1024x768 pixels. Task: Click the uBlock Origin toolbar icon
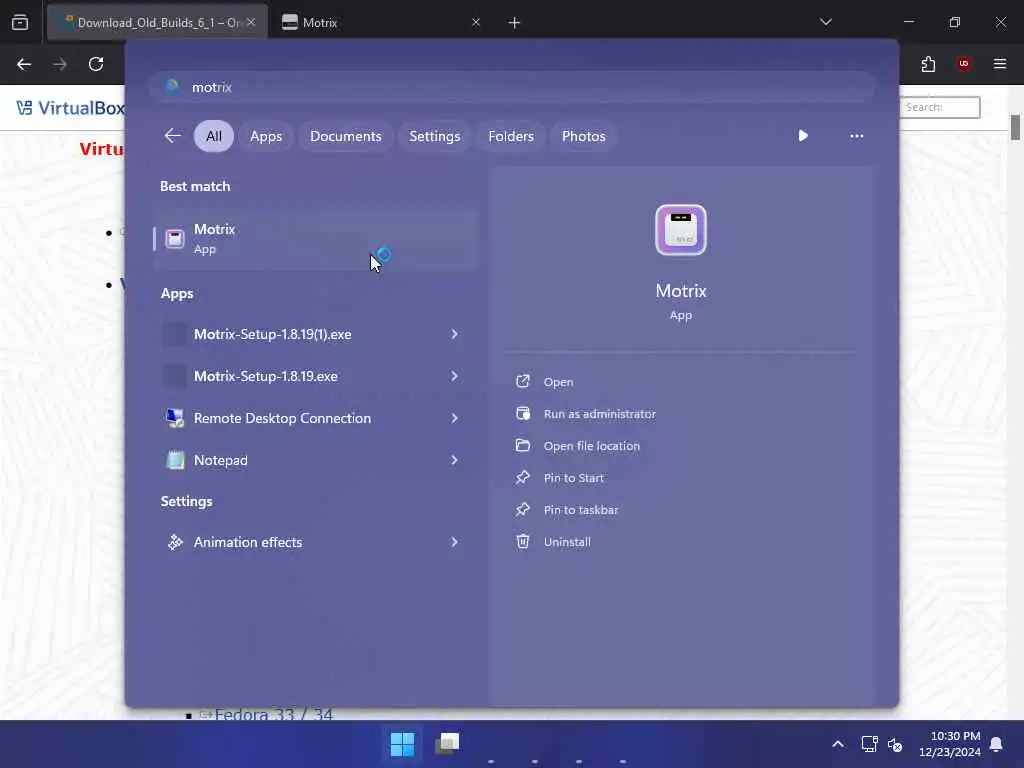(x=964, y=64)
